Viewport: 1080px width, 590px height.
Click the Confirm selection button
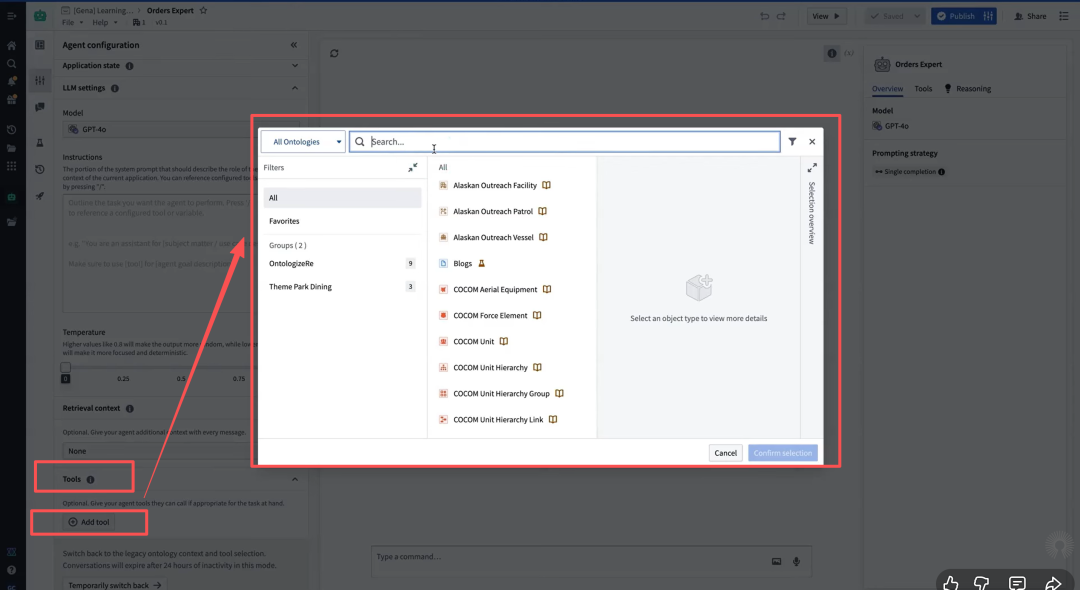tap(782, 453)
